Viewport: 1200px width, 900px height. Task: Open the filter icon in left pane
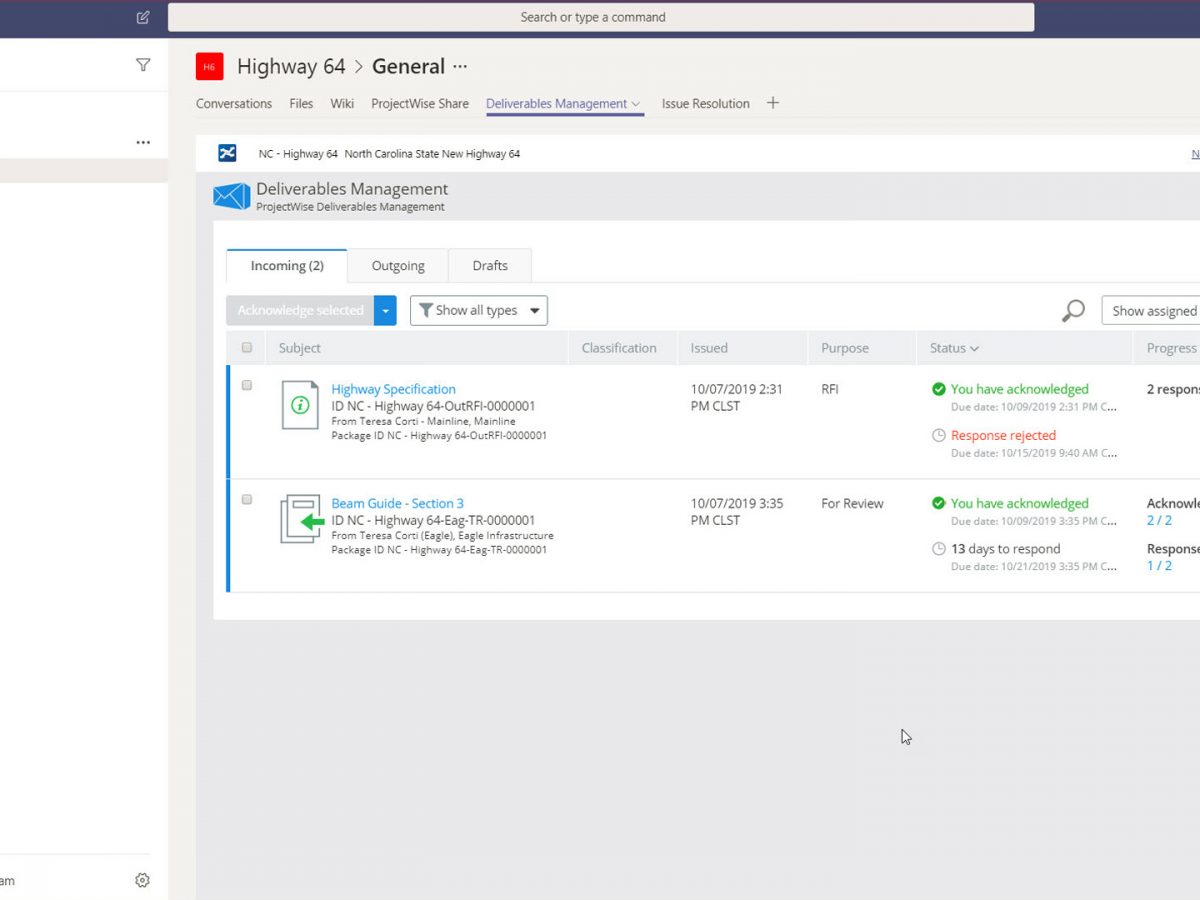pos(143,65)
